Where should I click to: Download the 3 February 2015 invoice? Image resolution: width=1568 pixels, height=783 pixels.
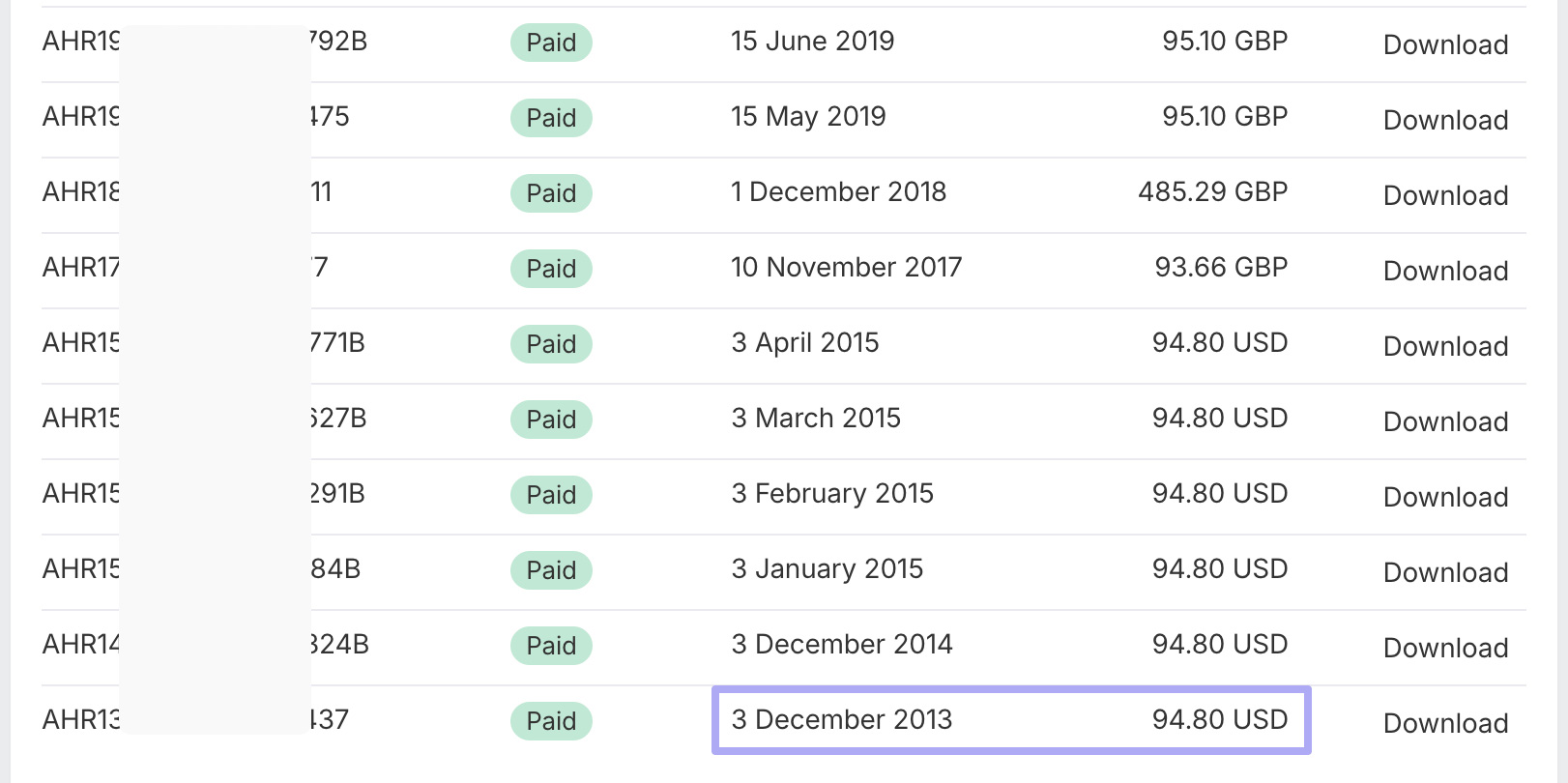(1444, 497)
